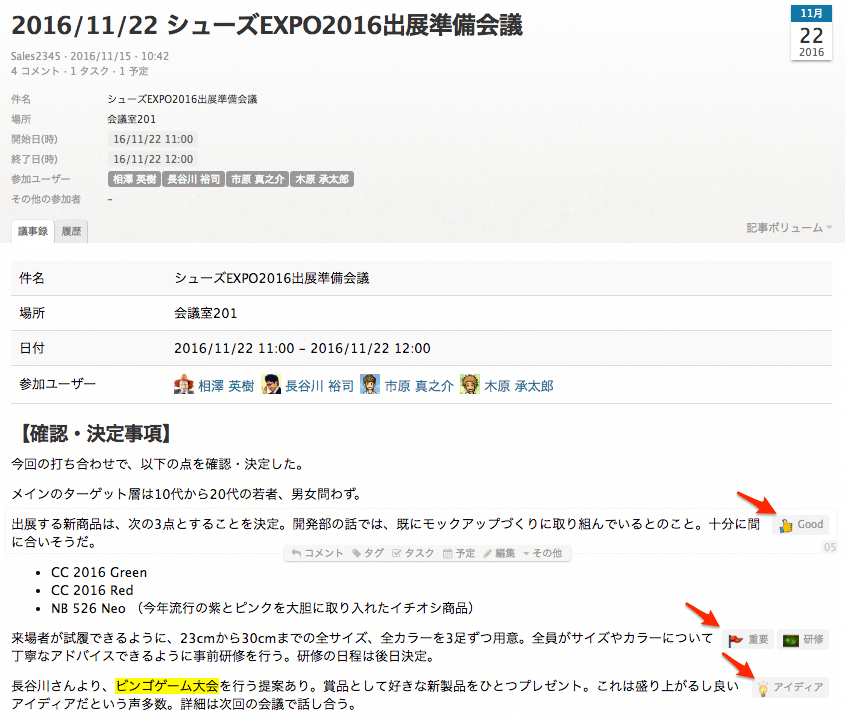Click 相澤 英樹's avatar image
The image size is (845, 719).
tap(184, 384)
